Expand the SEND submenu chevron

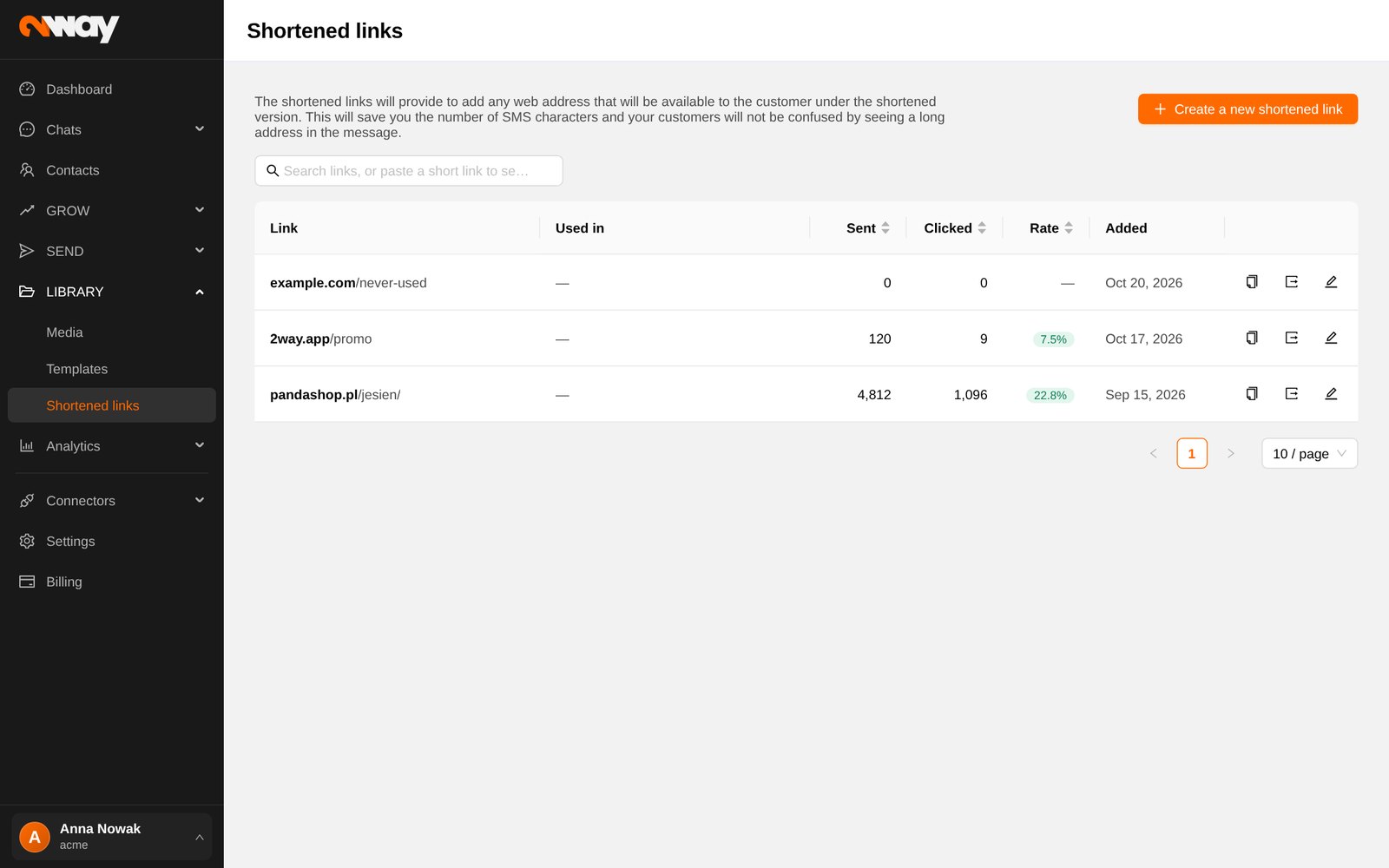pyautogui.click(x=200, y=251)
